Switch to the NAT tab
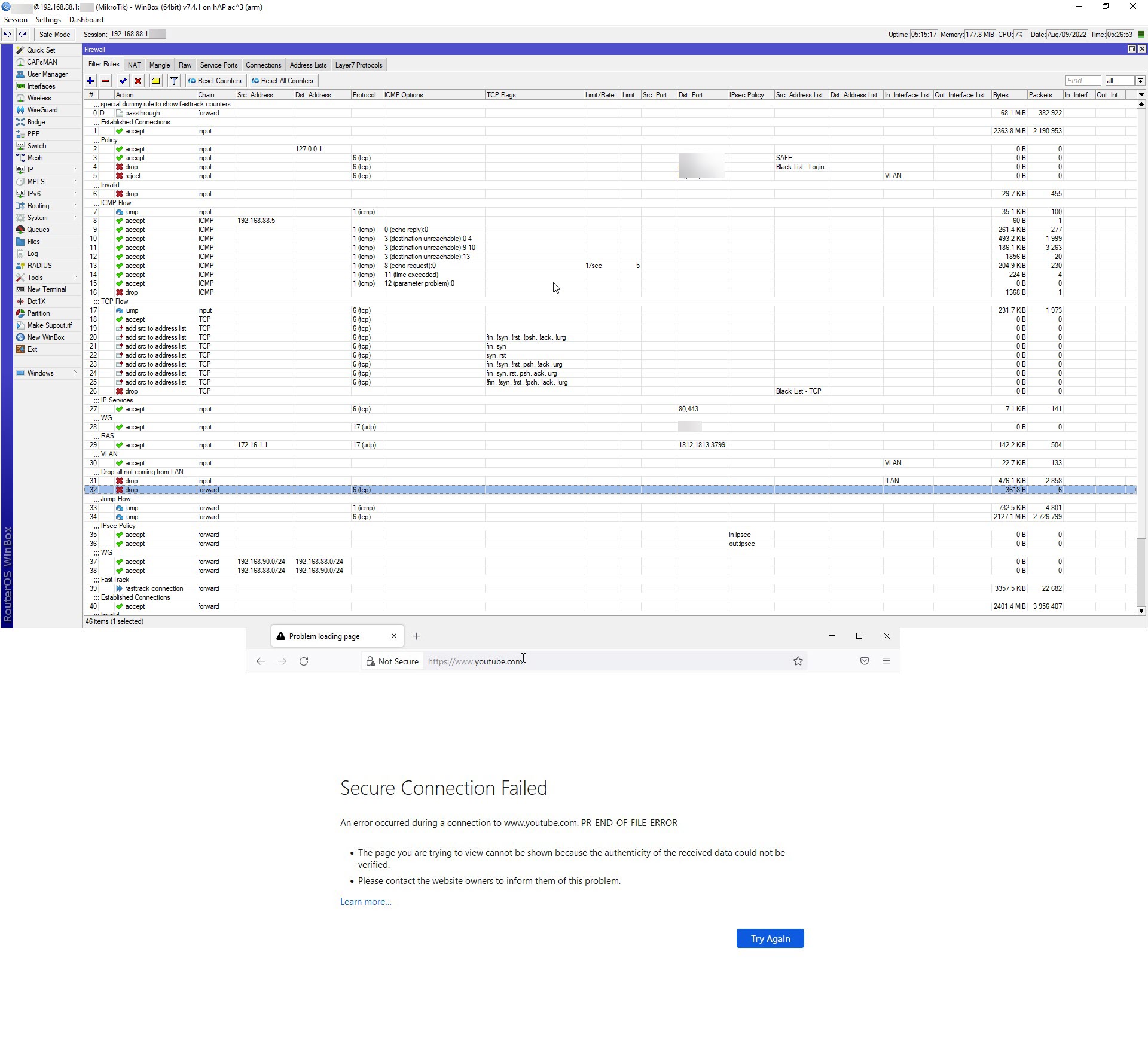The width and height of the screenshot is (1148, 1052). pos(135,65)
